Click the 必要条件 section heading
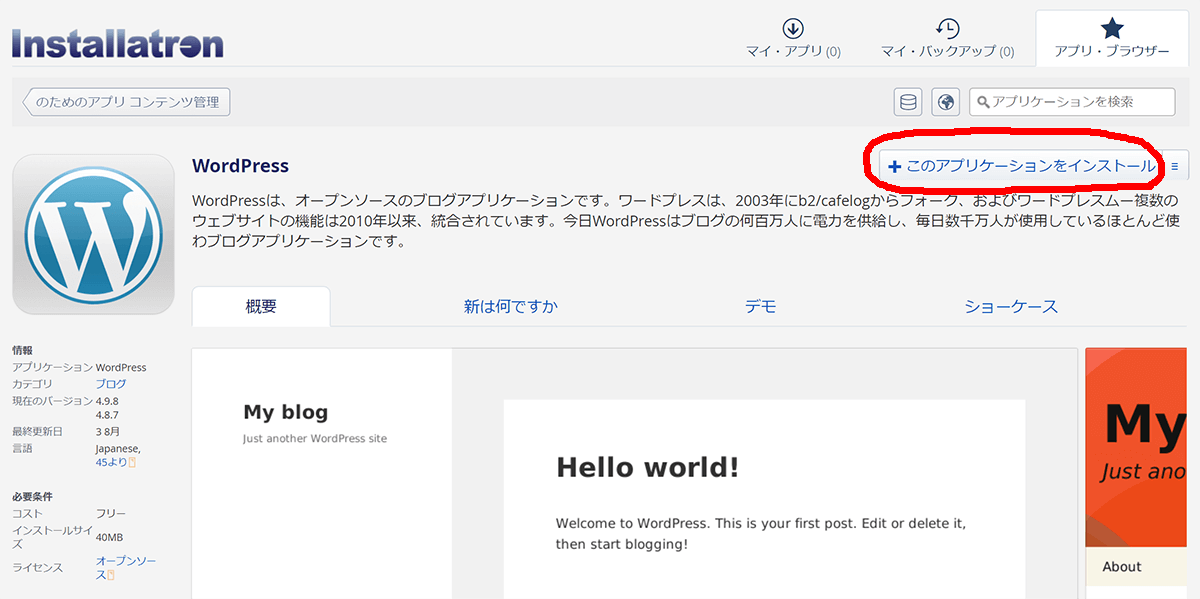1200x599 pixels. [x=32, y=497]
